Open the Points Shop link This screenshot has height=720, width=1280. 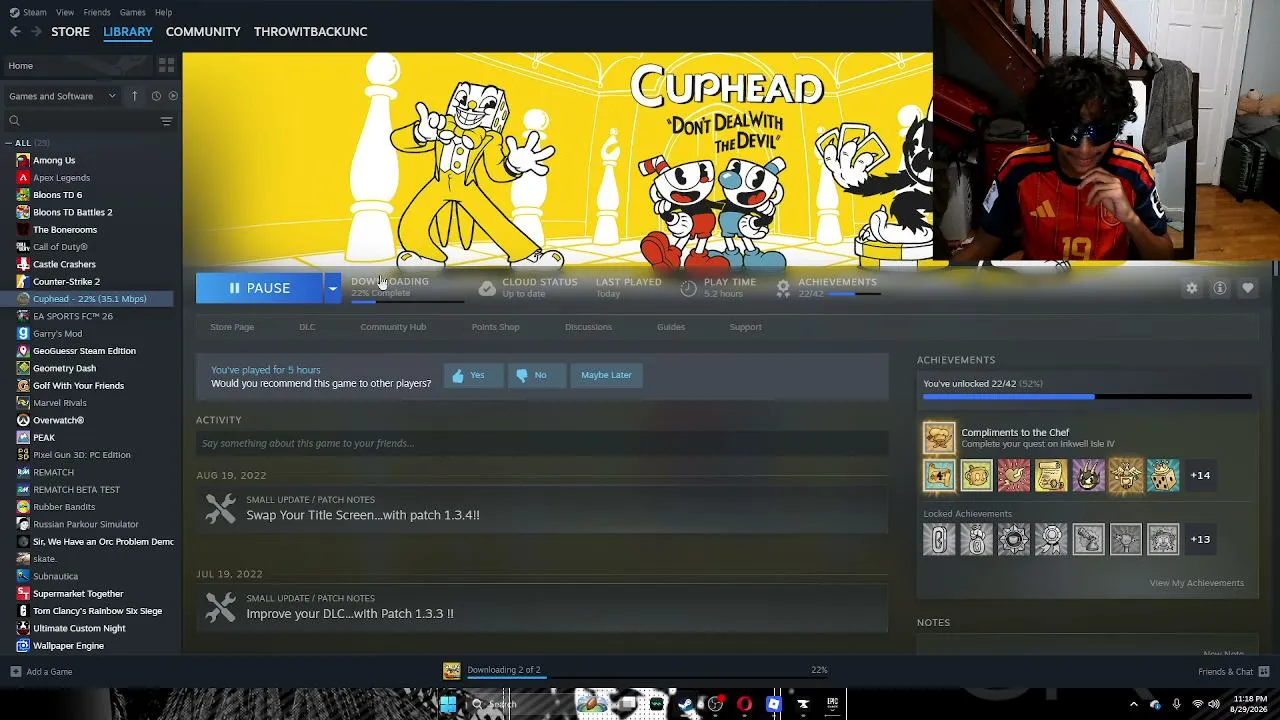tap(495, 327)
